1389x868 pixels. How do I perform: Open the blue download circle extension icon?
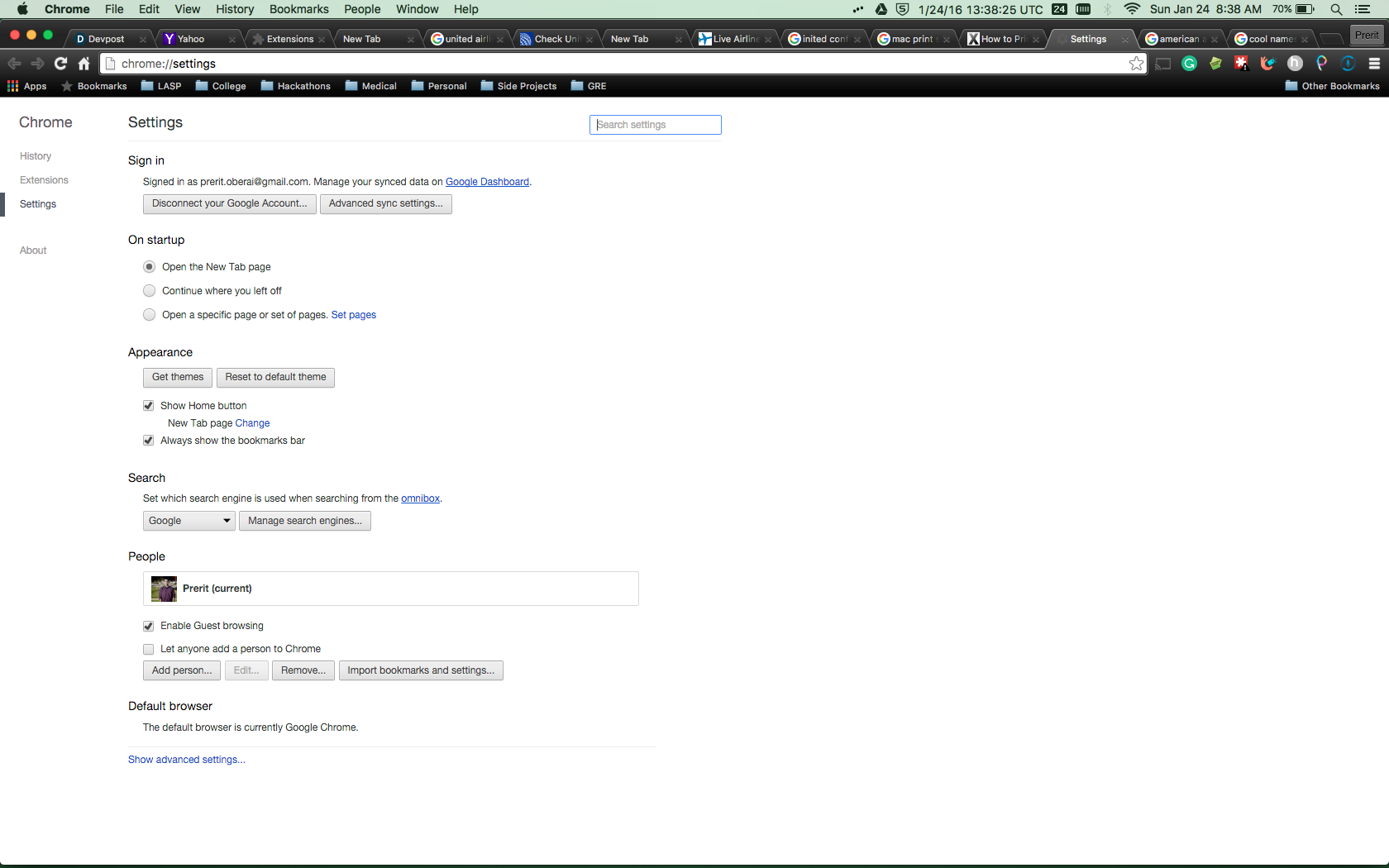[1348, 64]
